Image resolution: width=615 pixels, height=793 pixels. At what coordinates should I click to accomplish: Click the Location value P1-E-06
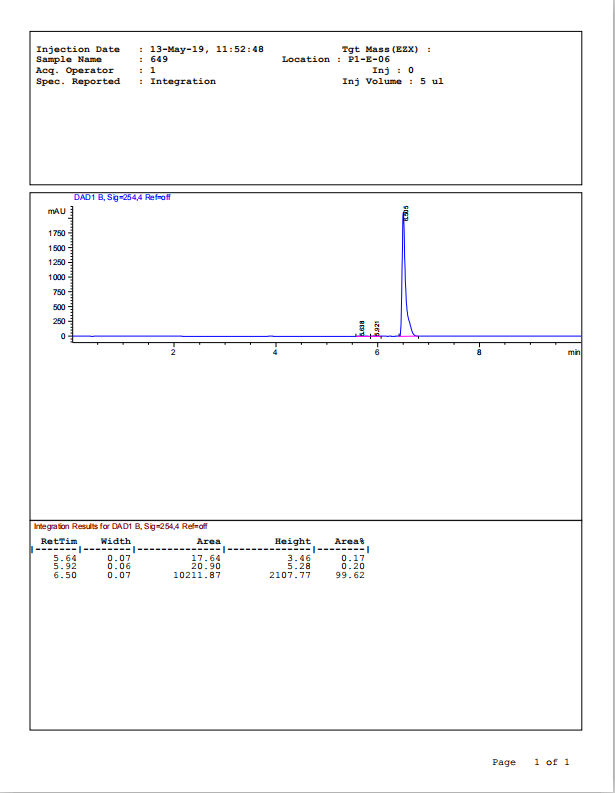(369, 60)
